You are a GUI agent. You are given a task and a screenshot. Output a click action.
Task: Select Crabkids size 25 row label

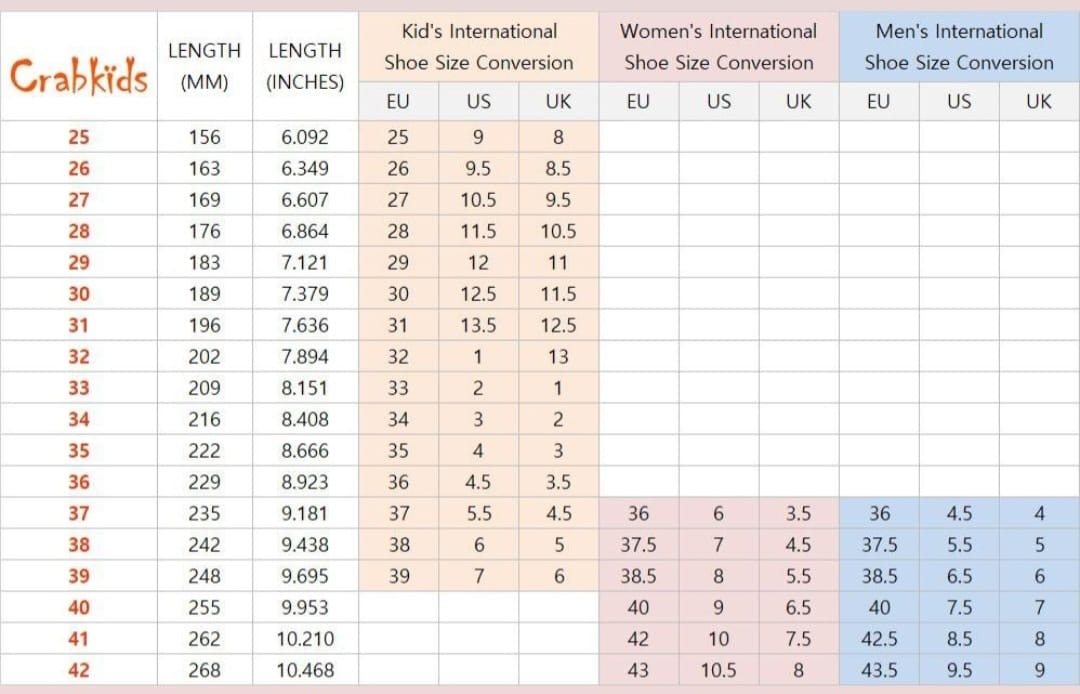coord(79,137)
